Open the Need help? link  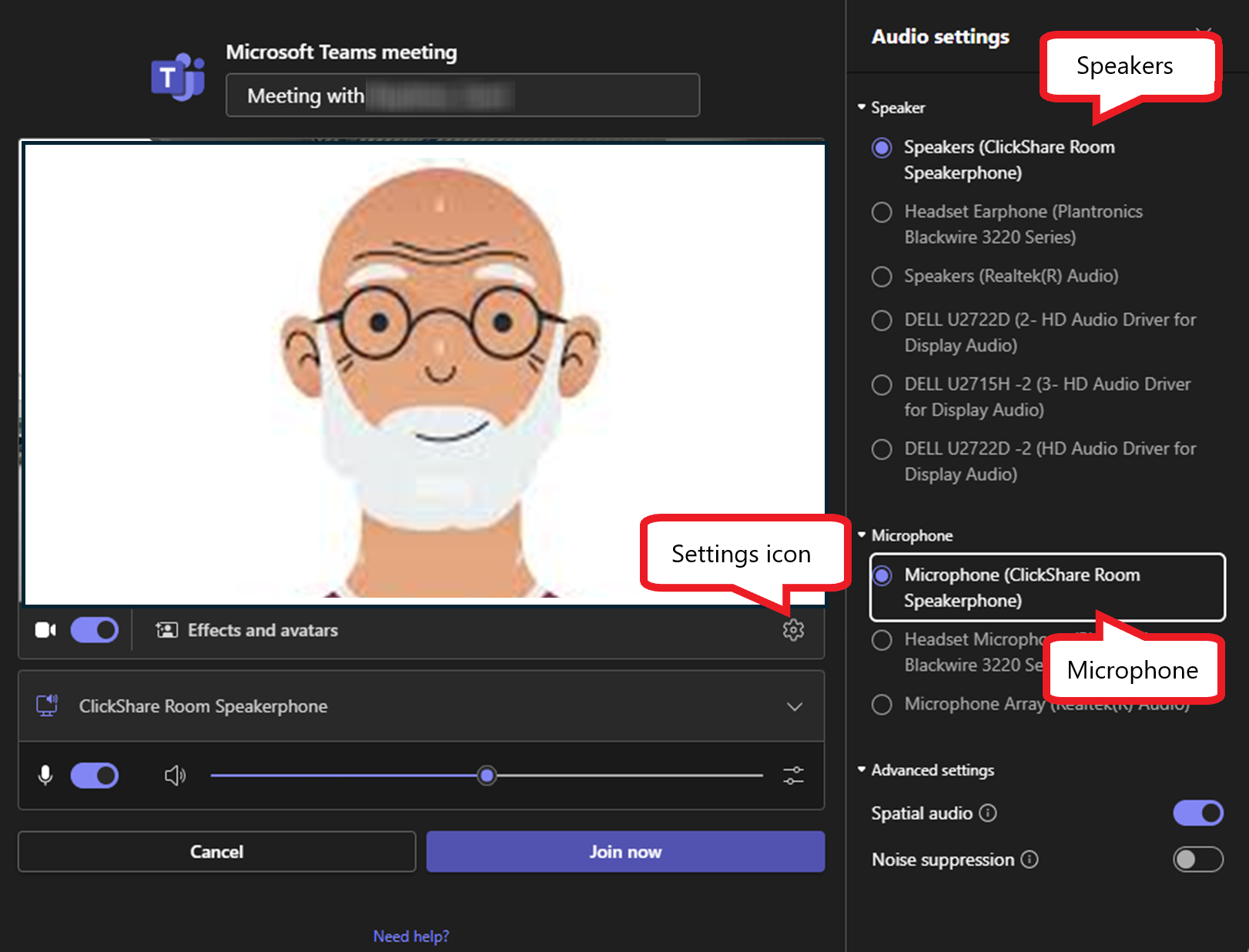[411, 936]
